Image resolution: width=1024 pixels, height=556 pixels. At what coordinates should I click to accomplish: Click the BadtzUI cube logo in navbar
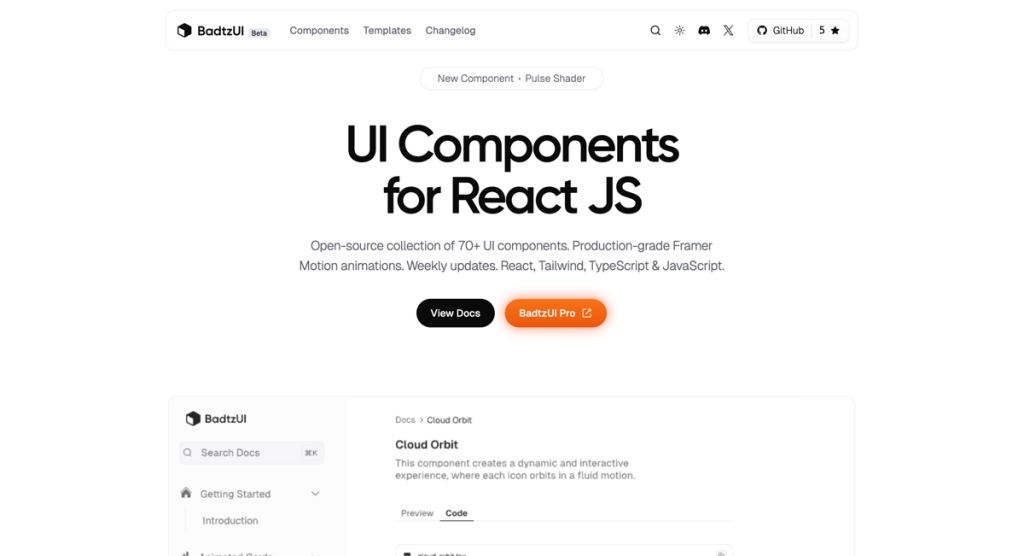(x=184, y=31)
